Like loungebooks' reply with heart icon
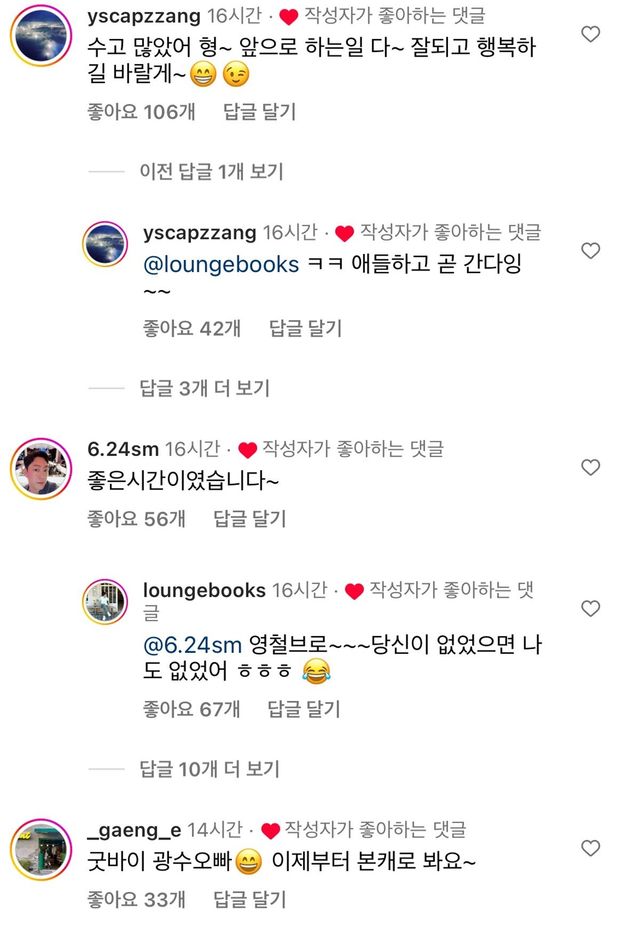 [x=590, y=609]
